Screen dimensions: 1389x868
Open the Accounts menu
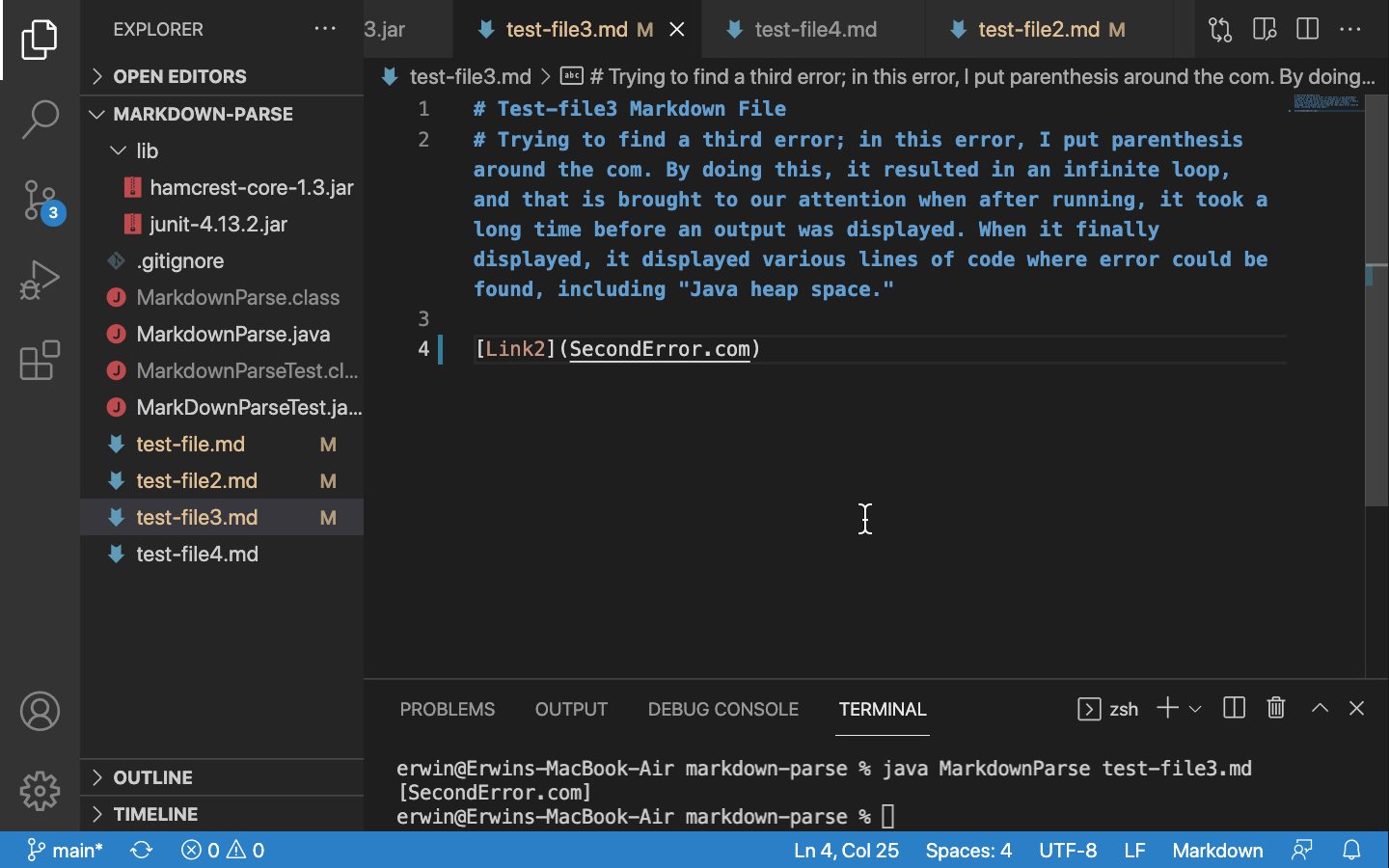point(40,712)
